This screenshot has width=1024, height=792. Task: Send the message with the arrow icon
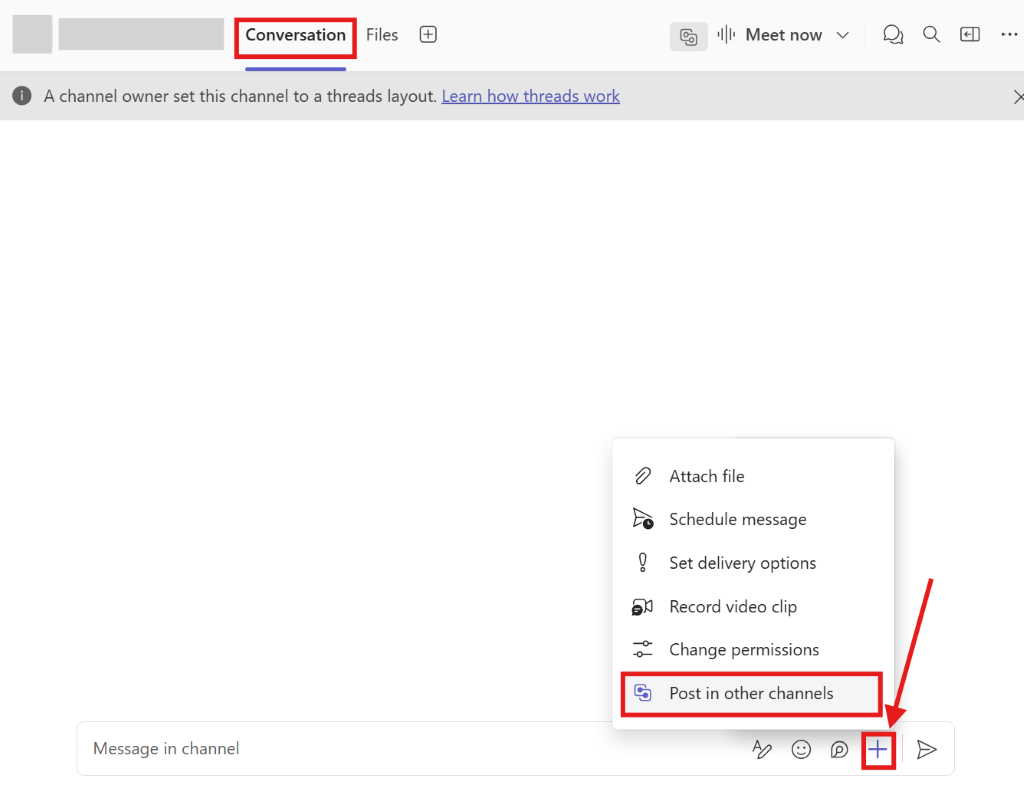pyautogui.click(x=926, y=749)
